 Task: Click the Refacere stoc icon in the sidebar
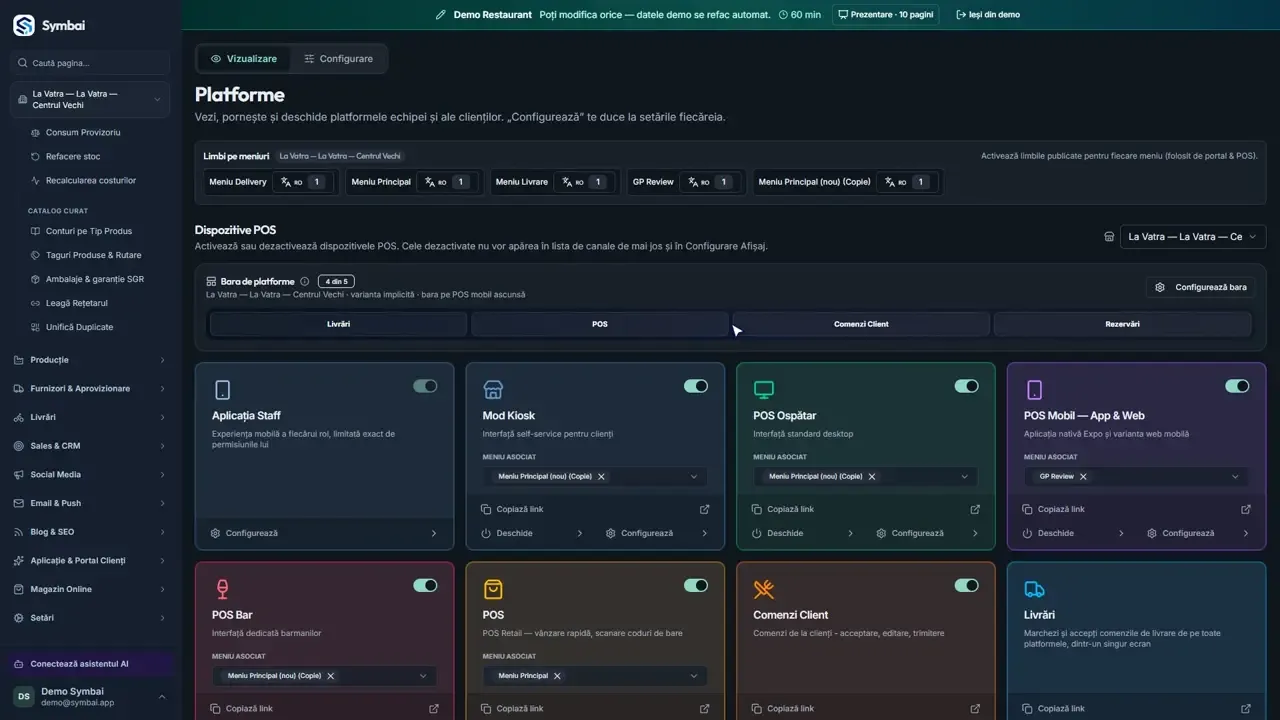click(x=36, y=156)
